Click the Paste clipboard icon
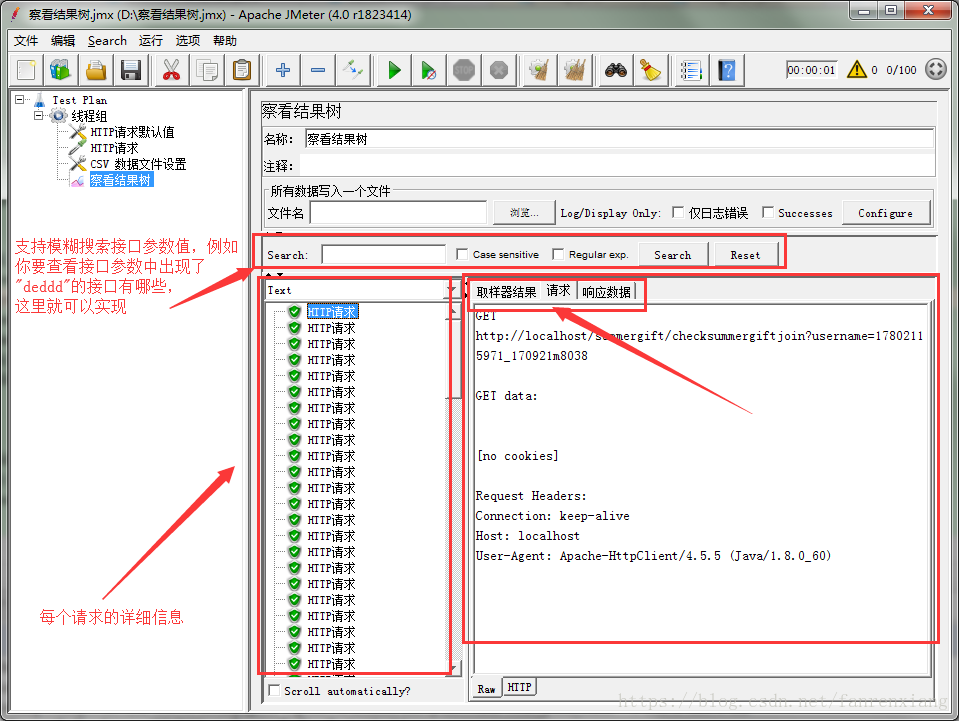Screen dimensions: 959x721 point(242,70)
